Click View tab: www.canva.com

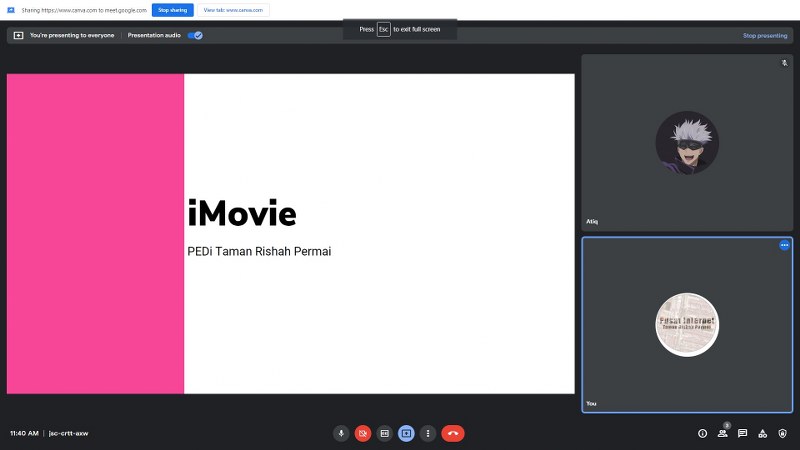tap(233, 10)
